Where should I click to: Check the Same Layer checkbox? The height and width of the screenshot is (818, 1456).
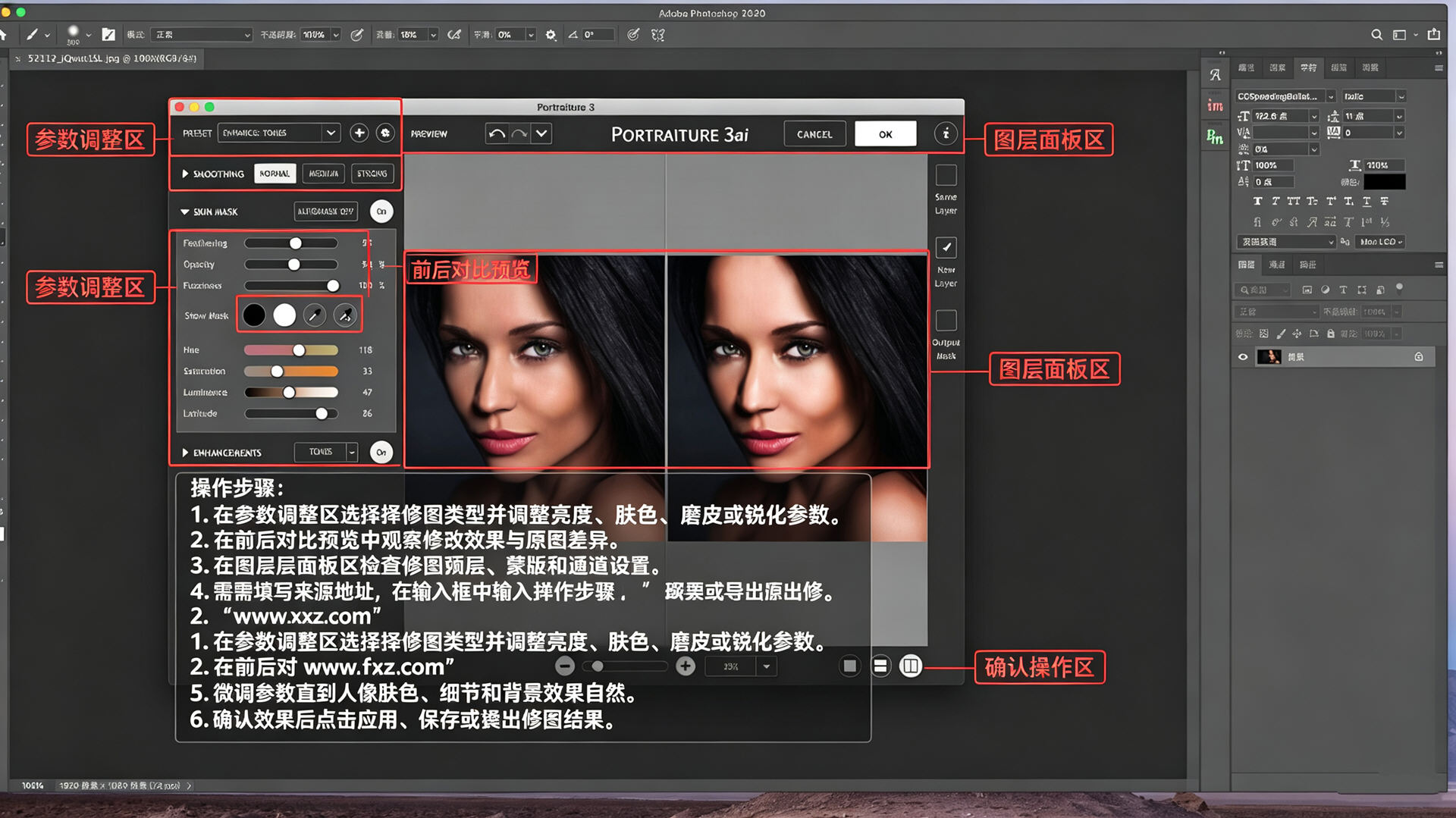click(946, 175)
